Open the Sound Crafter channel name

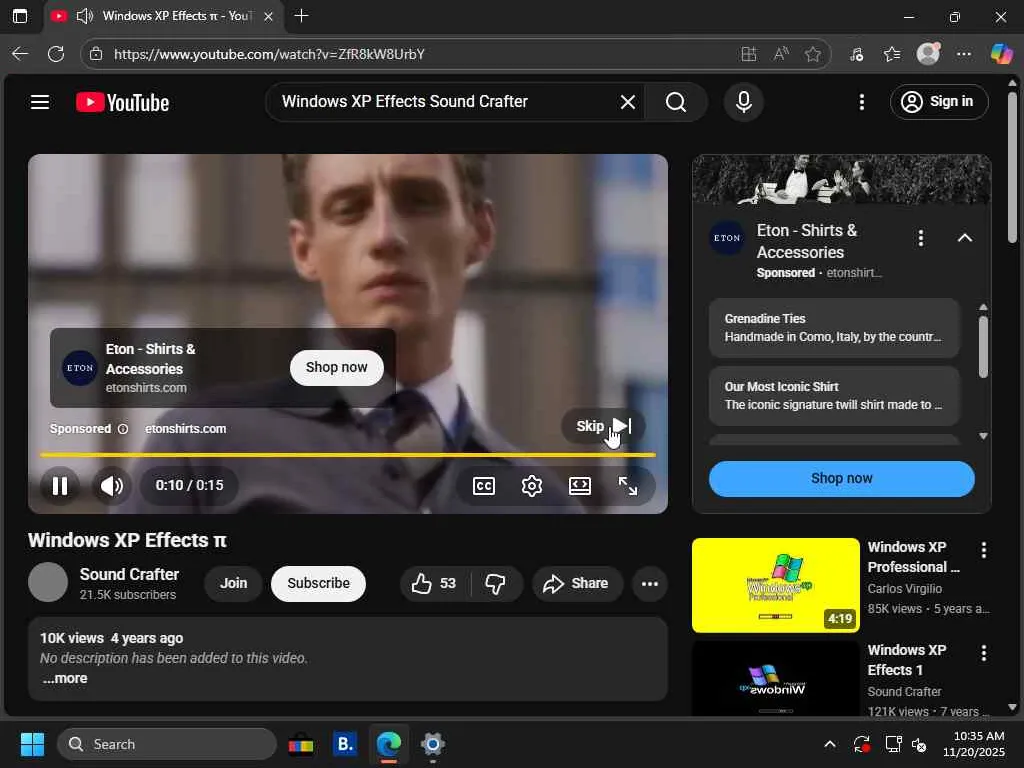tap(129, 574)
